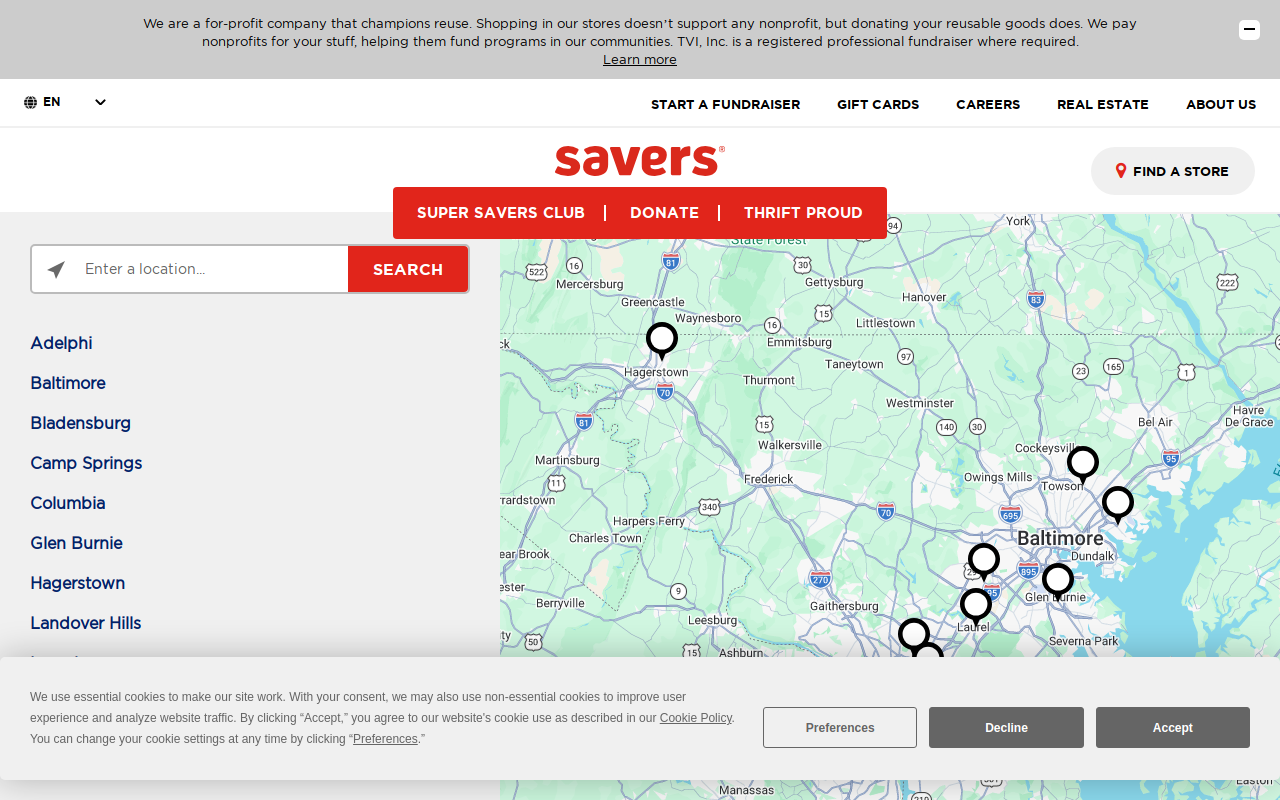The width and height of the screenshot is (1280, 800).
Task: Click the Savers logo
Action: point(640,160)
